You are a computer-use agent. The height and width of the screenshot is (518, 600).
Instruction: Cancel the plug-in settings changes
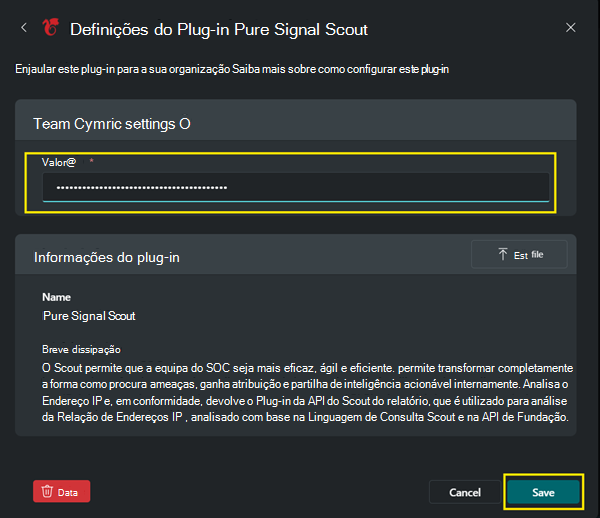pos(465,492)
